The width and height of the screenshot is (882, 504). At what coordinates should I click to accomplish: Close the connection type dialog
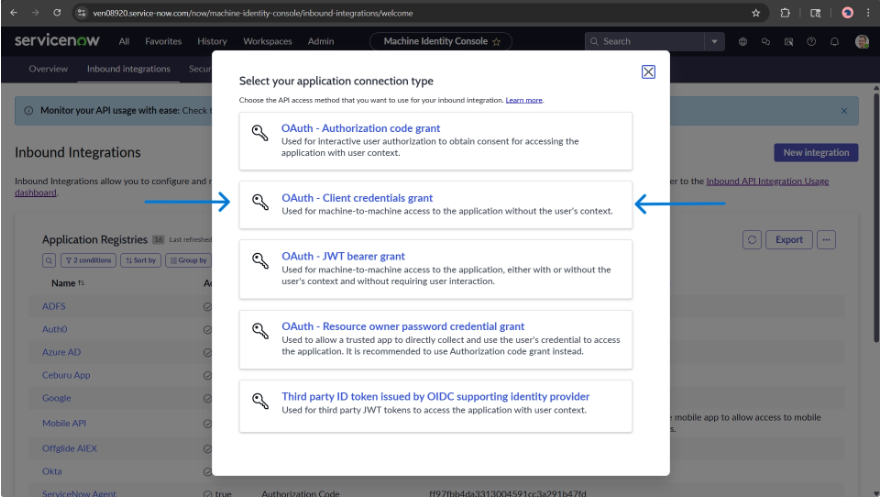(648, 72)
